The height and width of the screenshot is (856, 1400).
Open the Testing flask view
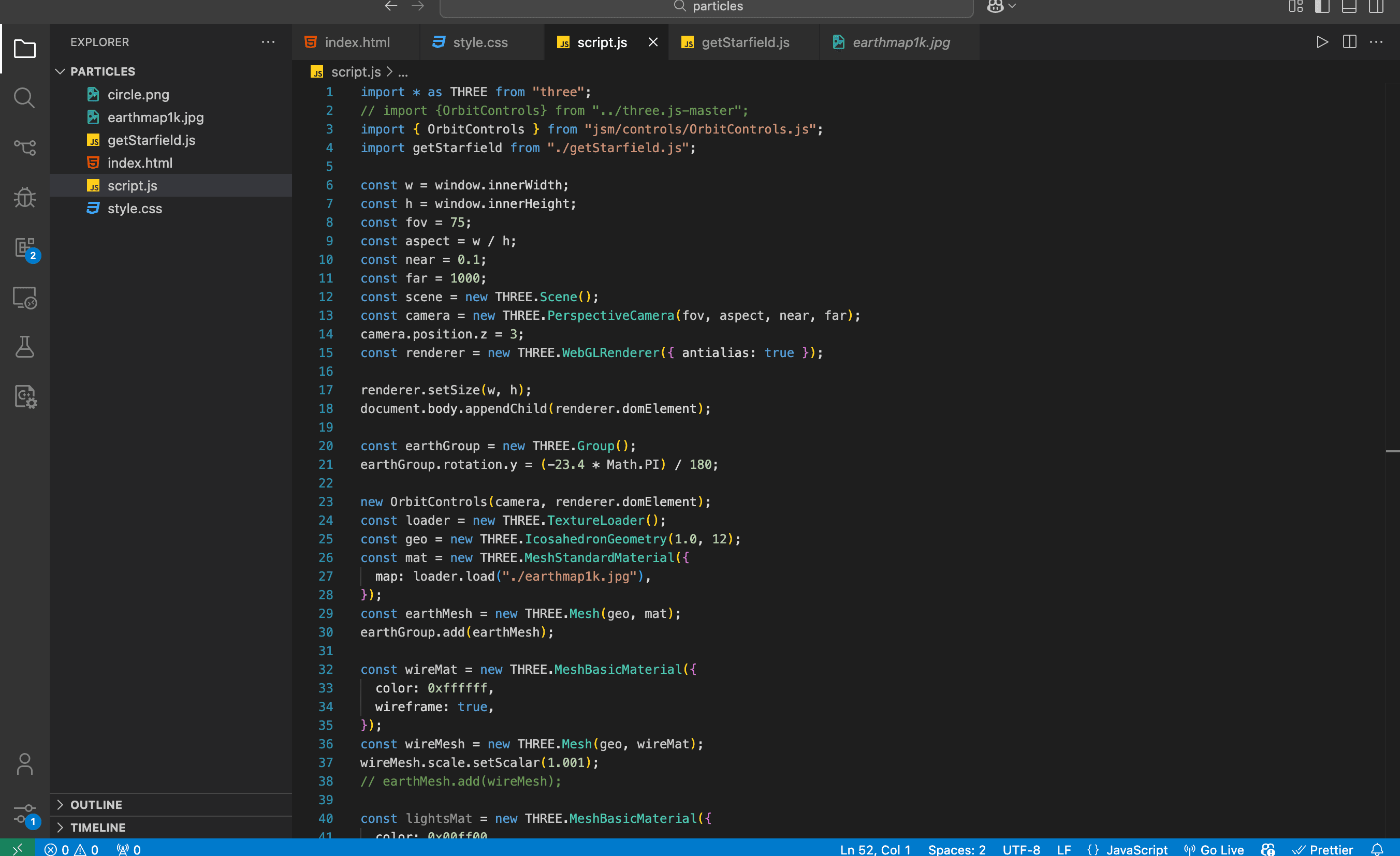pos(24,347)
